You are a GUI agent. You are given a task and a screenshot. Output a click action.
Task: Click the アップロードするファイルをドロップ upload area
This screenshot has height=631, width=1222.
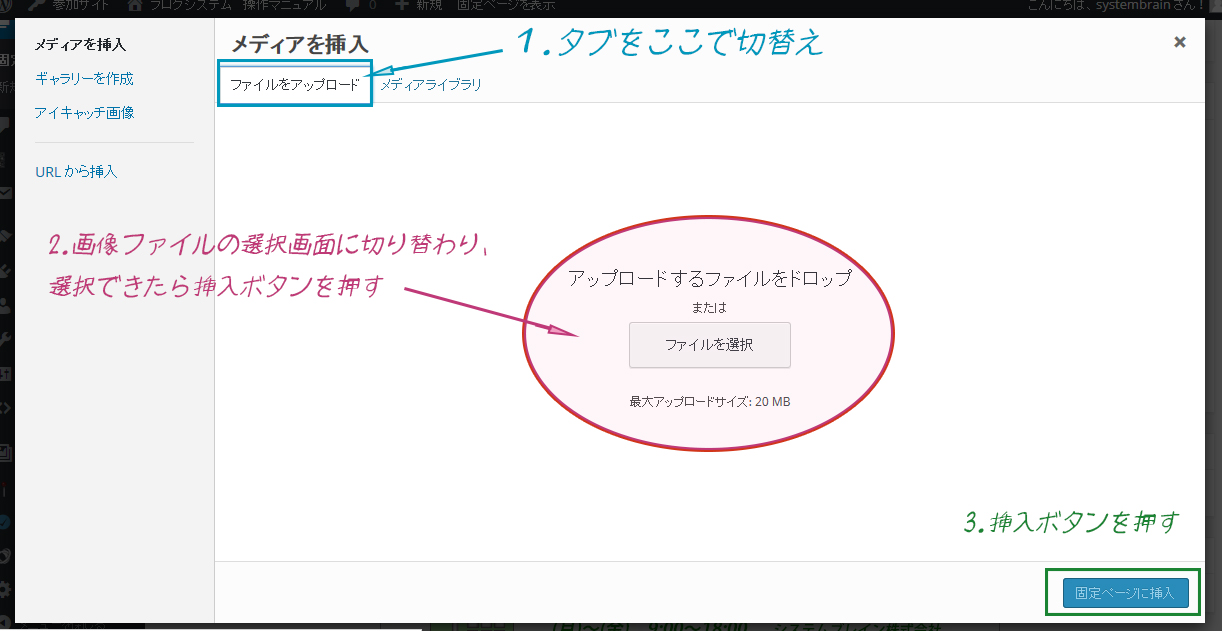tap(709, 278)
